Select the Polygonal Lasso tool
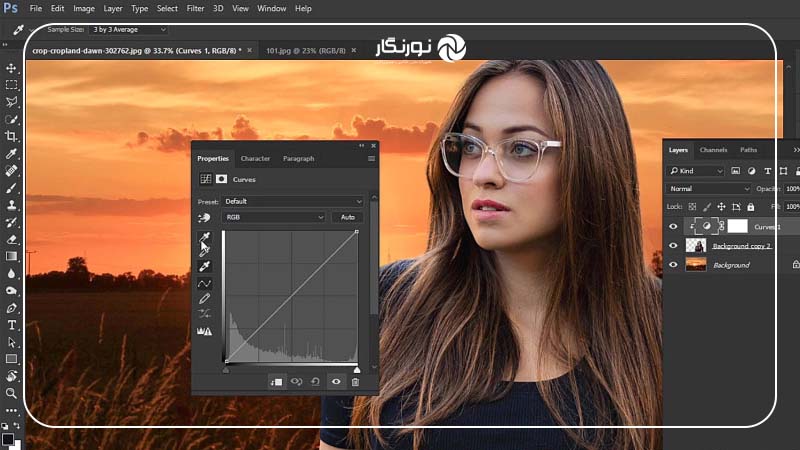 click(11, 102)
